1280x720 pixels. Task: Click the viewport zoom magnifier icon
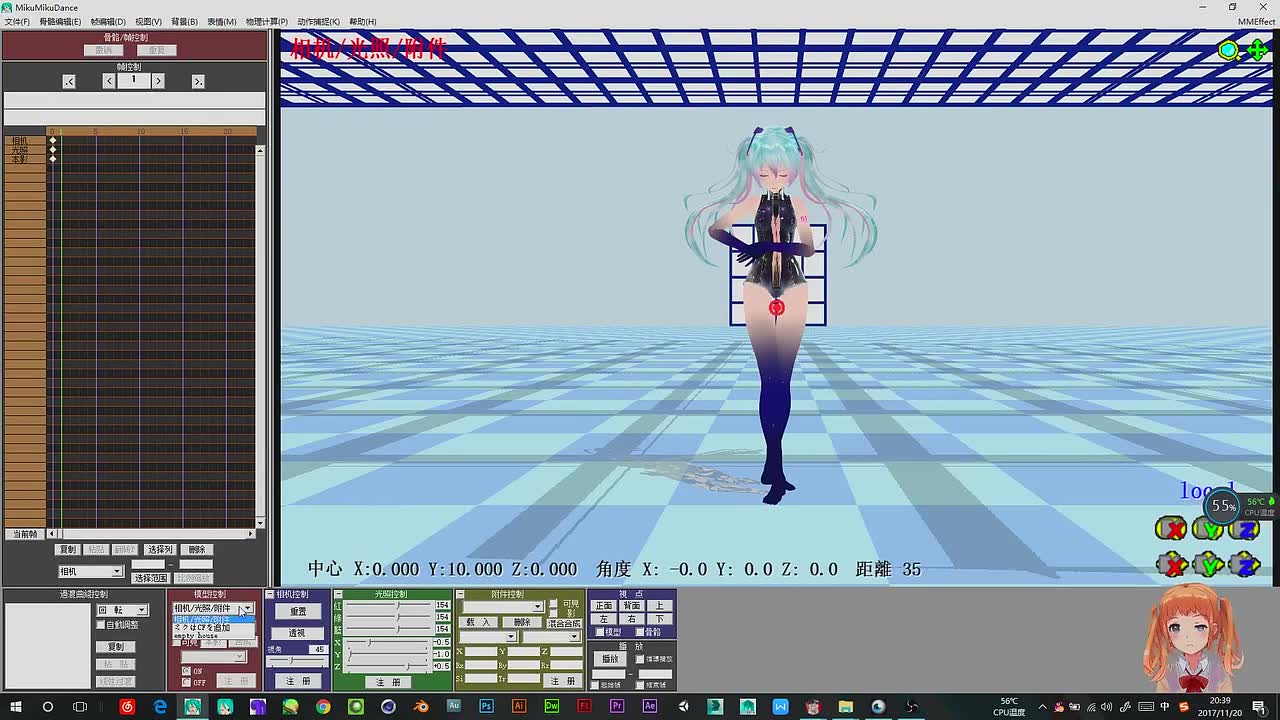click(1228, 50)
